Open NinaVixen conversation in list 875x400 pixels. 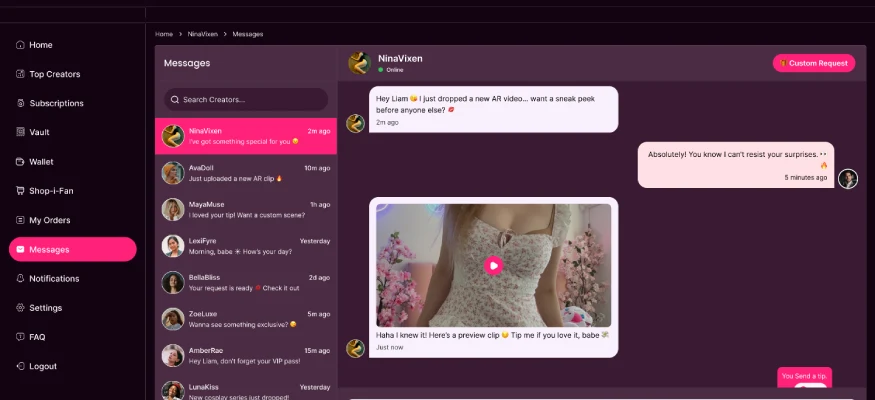pyautogui.click(x=246, y=136)
